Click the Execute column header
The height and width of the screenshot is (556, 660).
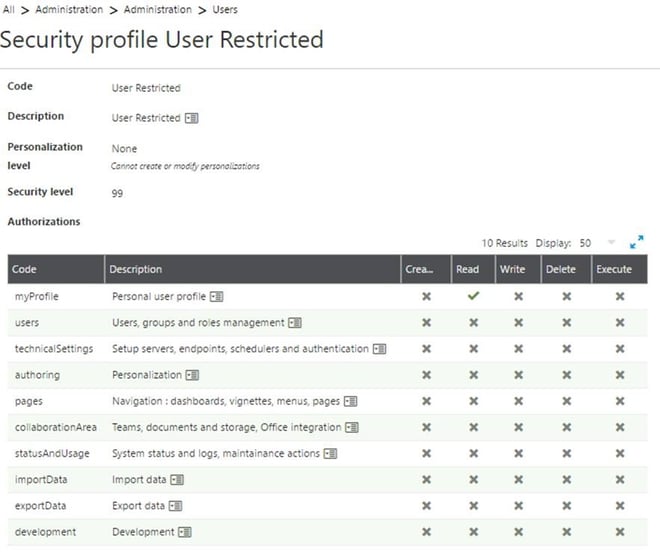[620, 269]
